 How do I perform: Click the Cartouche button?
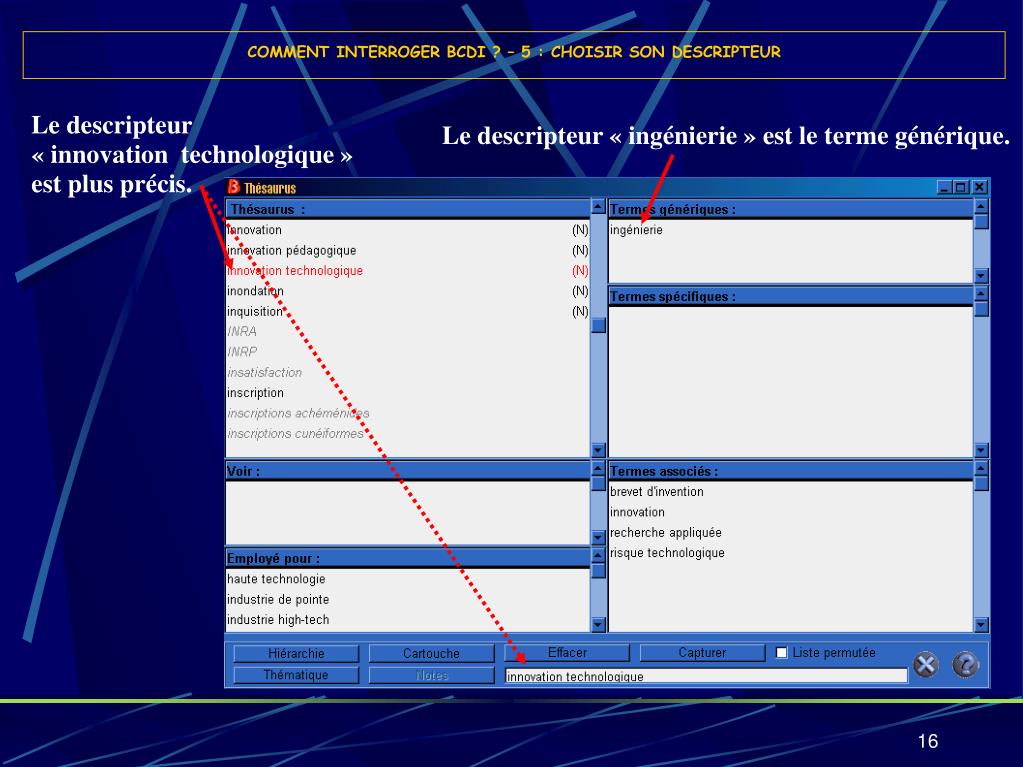tap(431, 653)
